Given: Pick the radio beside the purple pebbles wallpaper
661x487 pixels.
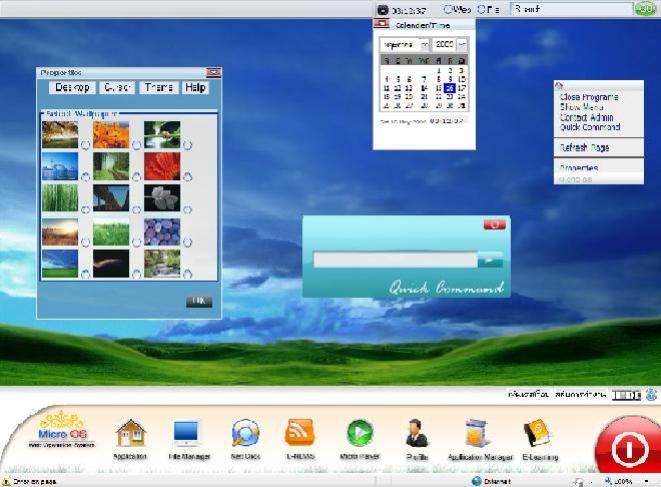Looking at the screenshot, I should (x=187, y=242).
